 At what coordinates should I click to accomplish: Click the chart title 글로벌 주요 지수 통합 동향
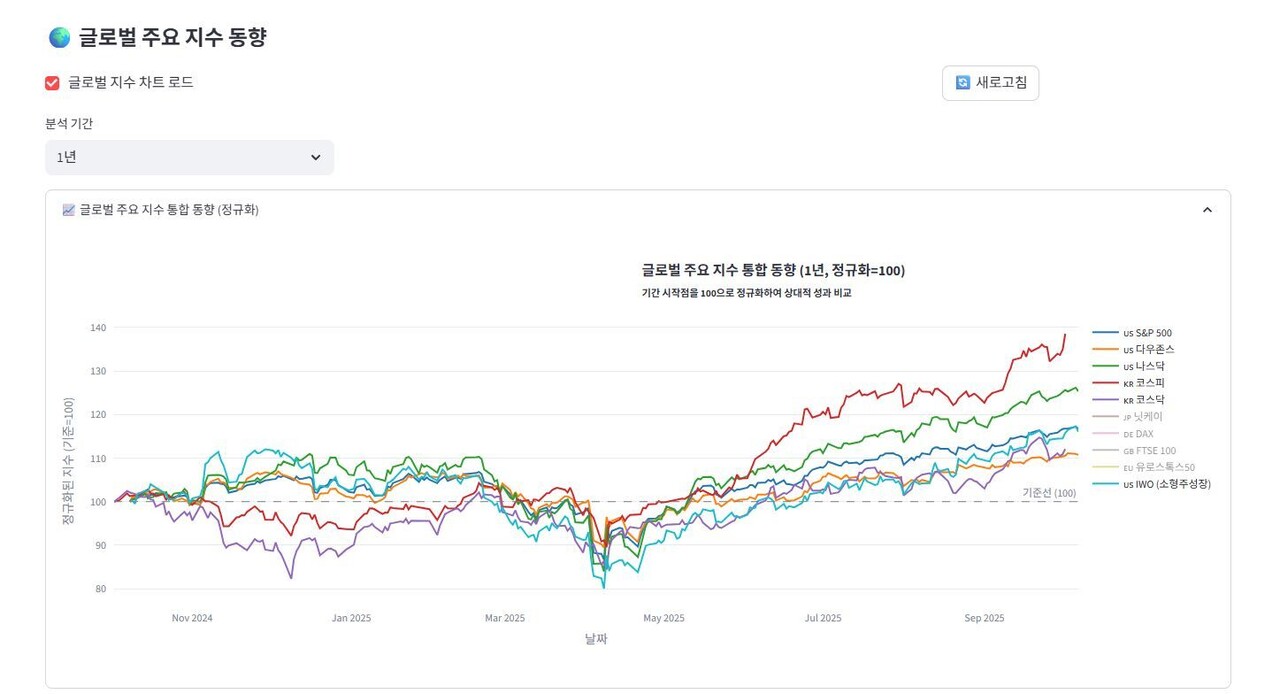pos(773,270)
